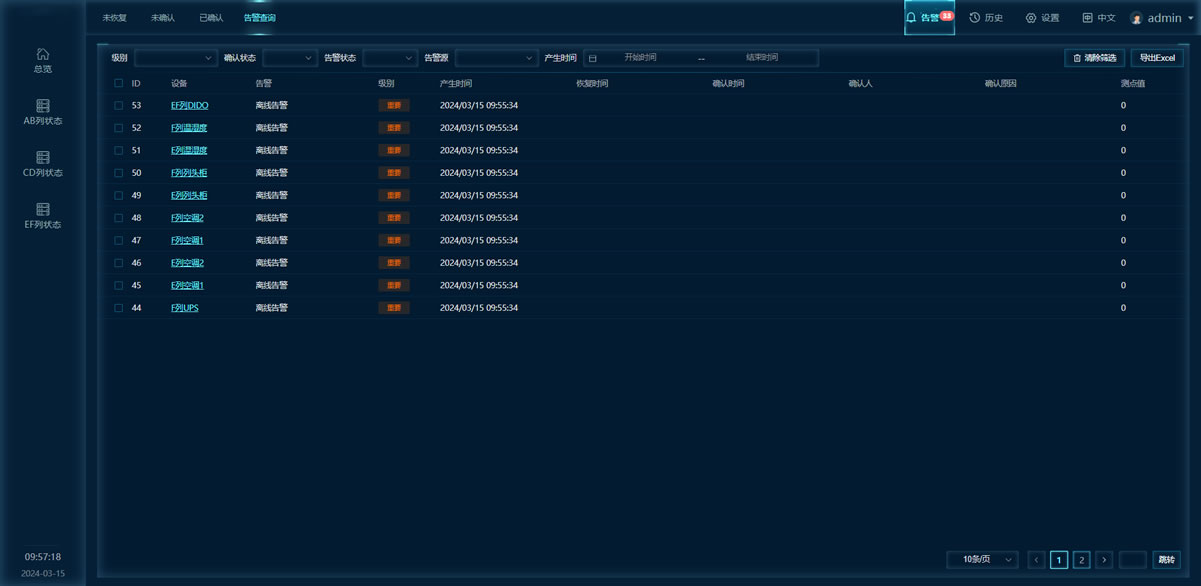Open AB列状态 in the sidebar
The image size is (1201, 586).
pyautogui.click(x=43, y=106)
